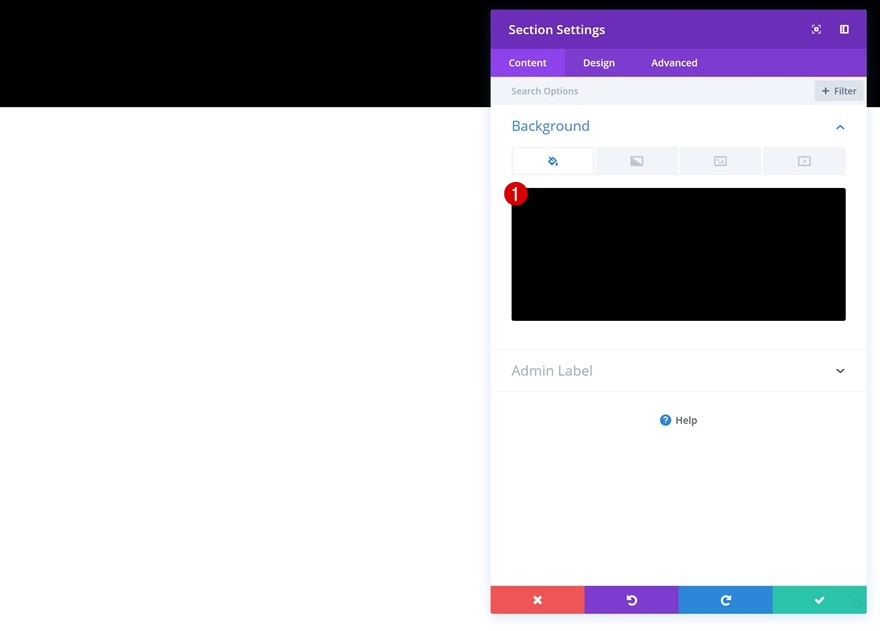The height and width of the screenshot is (631, 880).
Task: Click the blue redo button
Action: 726,600
